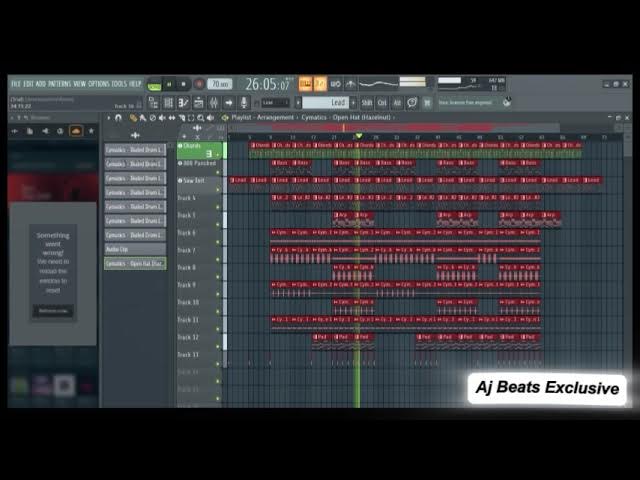Screen dimensions: 640x480
Task: Select the Slip tool in playlist
Action: [172, 118]
